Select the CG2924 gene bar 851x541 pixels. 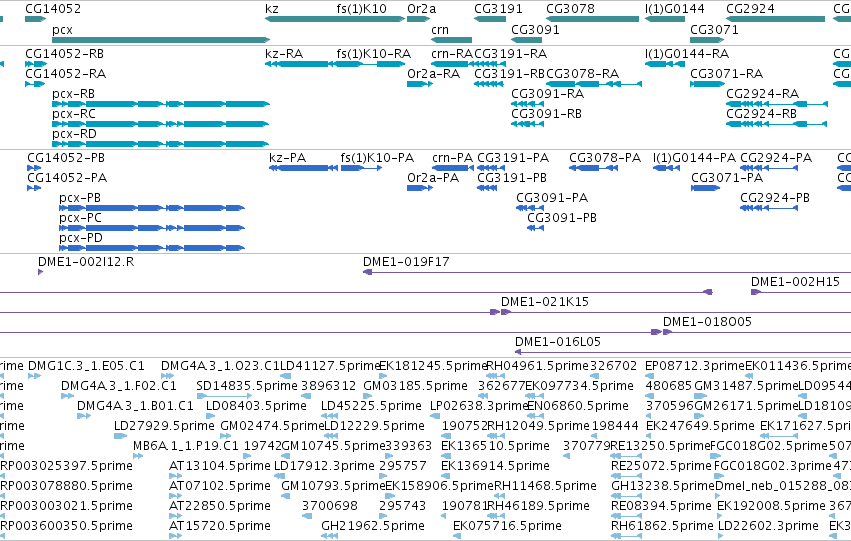point(776,19)
